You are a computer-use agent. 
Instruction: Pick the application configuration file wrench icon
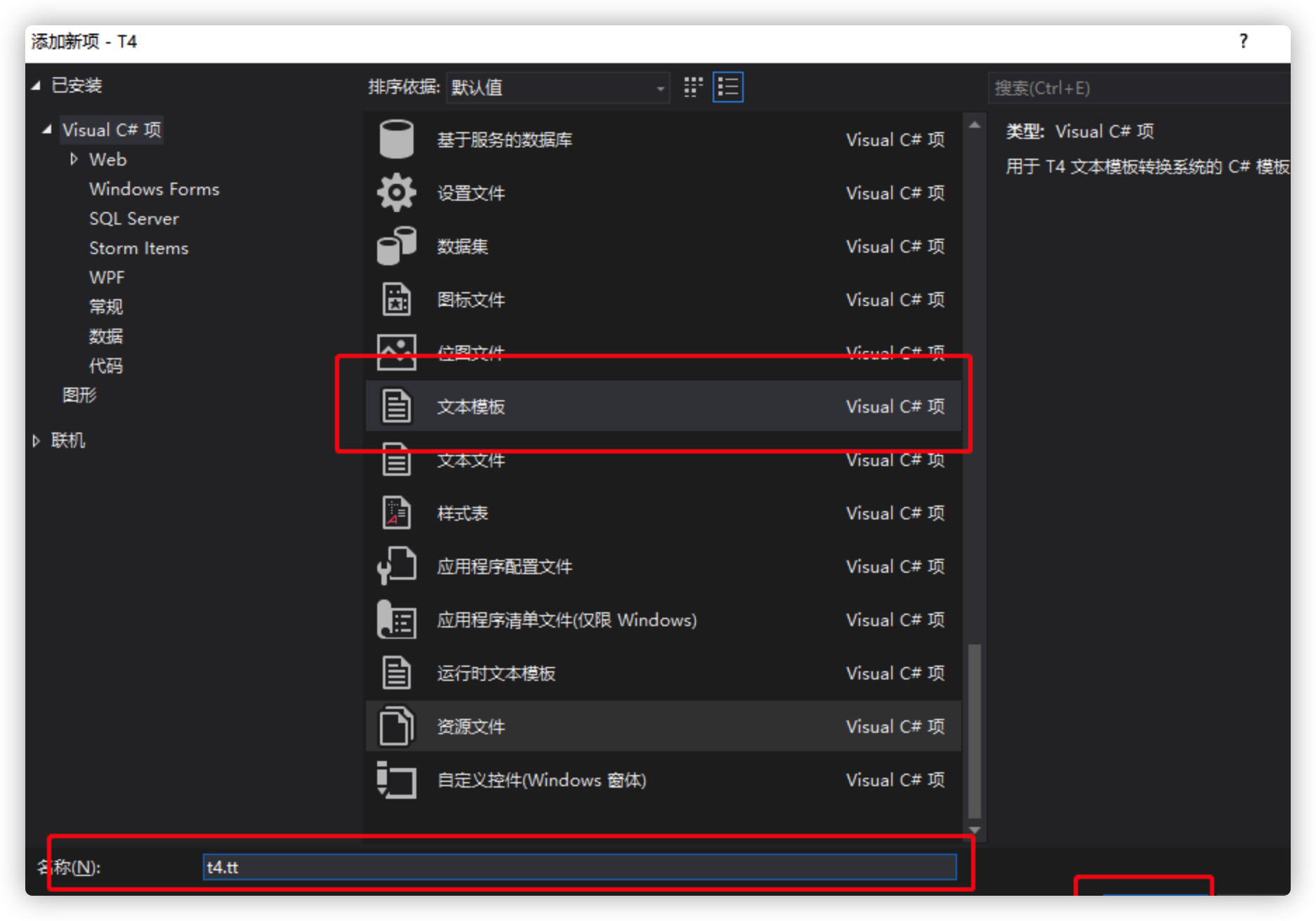[x=396, y=566]
